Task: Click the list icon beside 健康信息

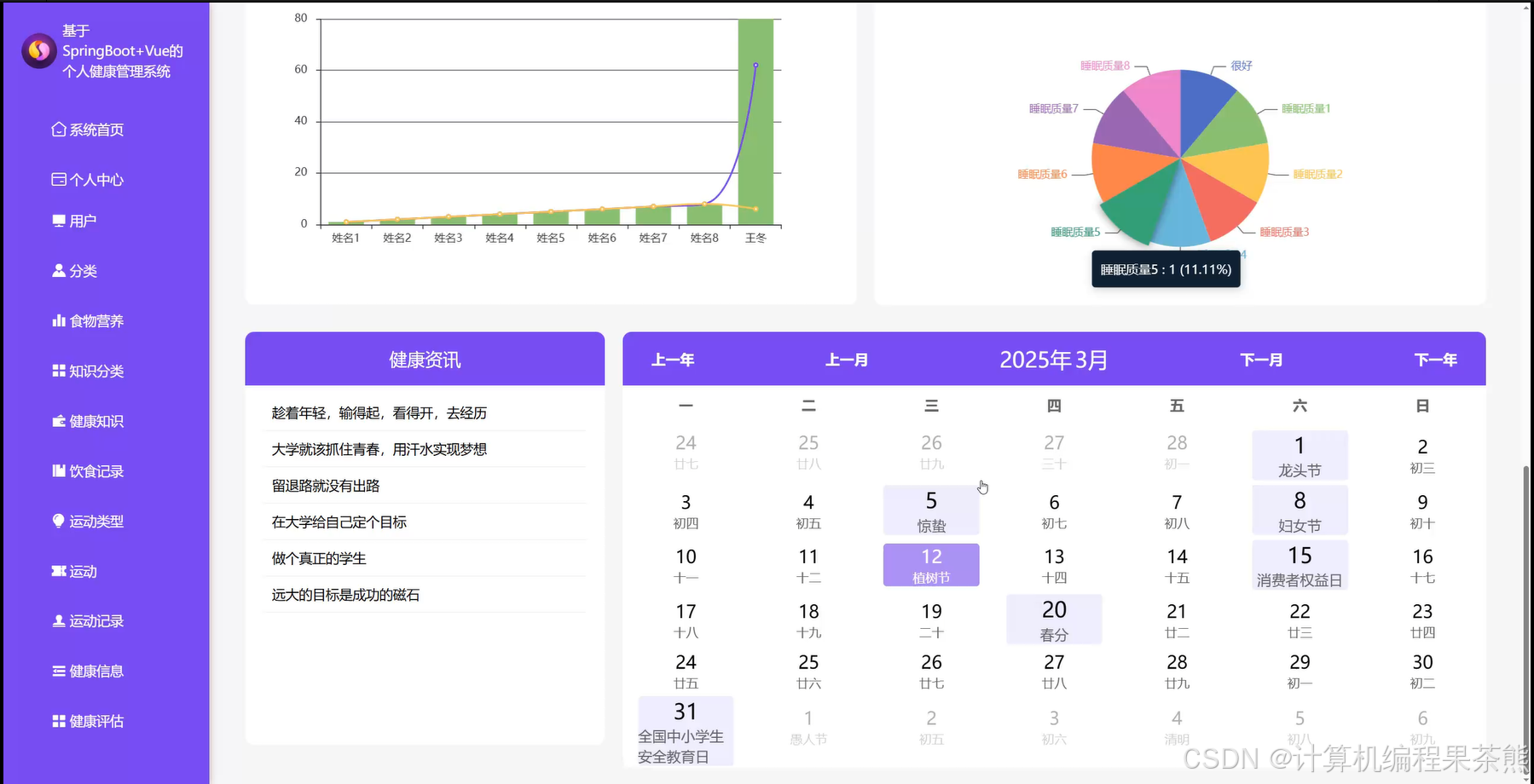Action: (59, 672)
